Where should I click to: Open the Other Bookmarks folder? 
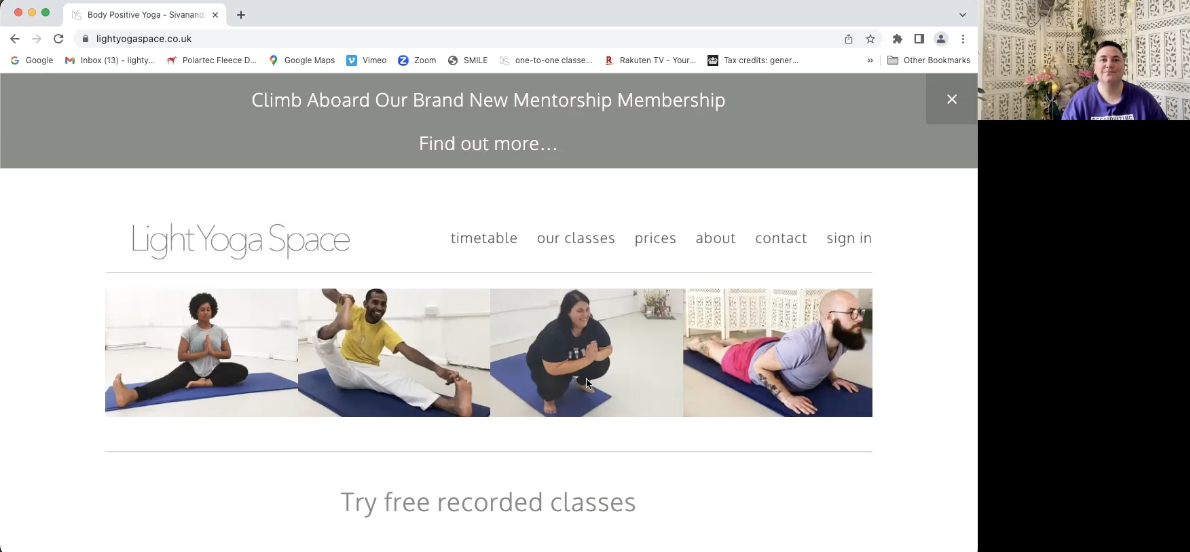tap(928, 60)
